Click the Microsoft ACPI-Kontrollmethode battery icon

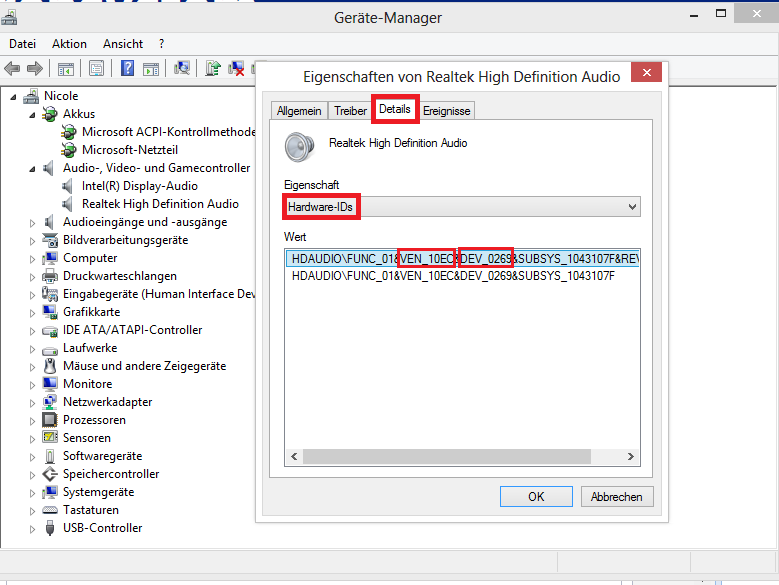click(x=69, y=132)
